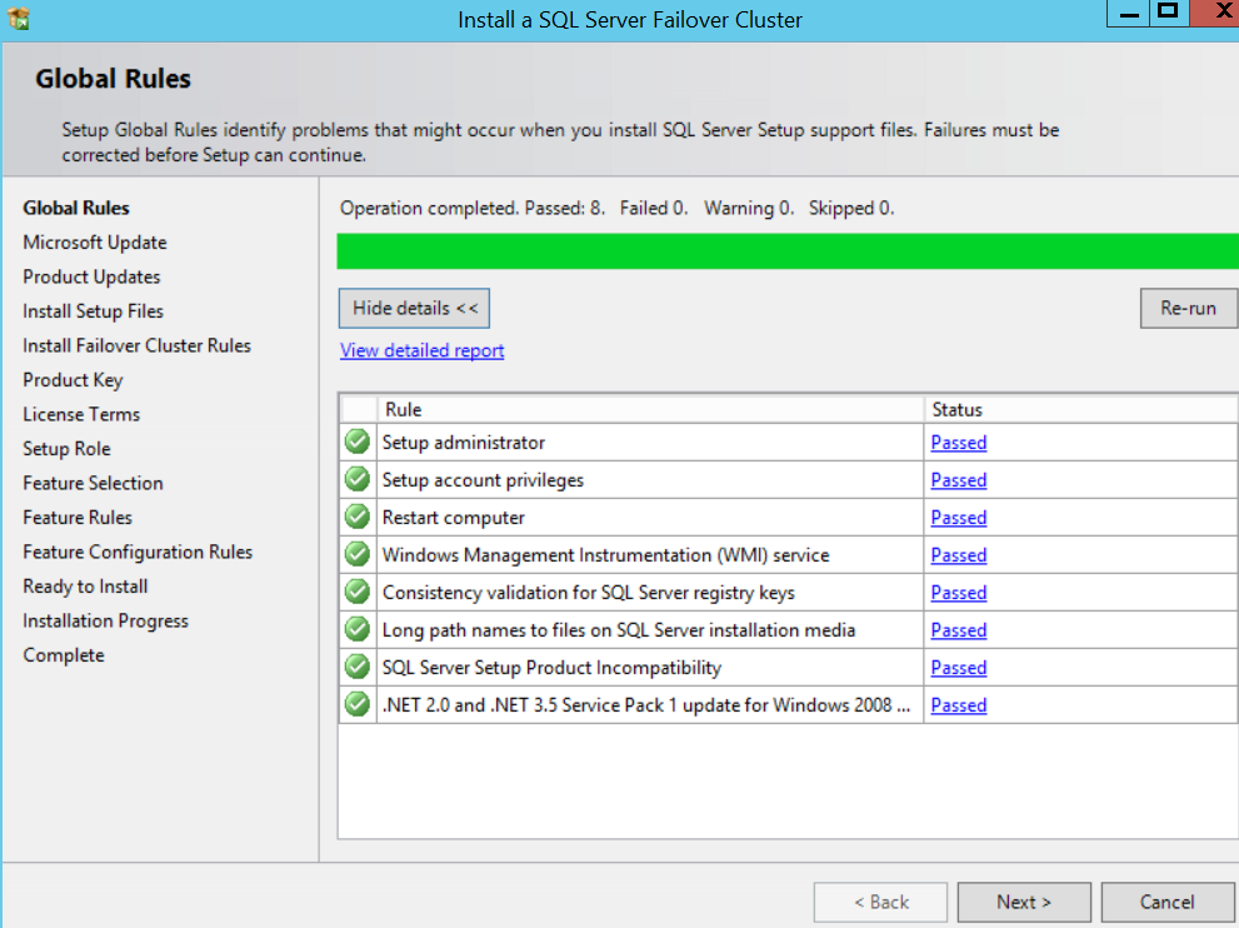Image resolution: width=1239 pixels, height=928 pixels.
Task: Open Passed status for registry keys validation
Action: 959,592
